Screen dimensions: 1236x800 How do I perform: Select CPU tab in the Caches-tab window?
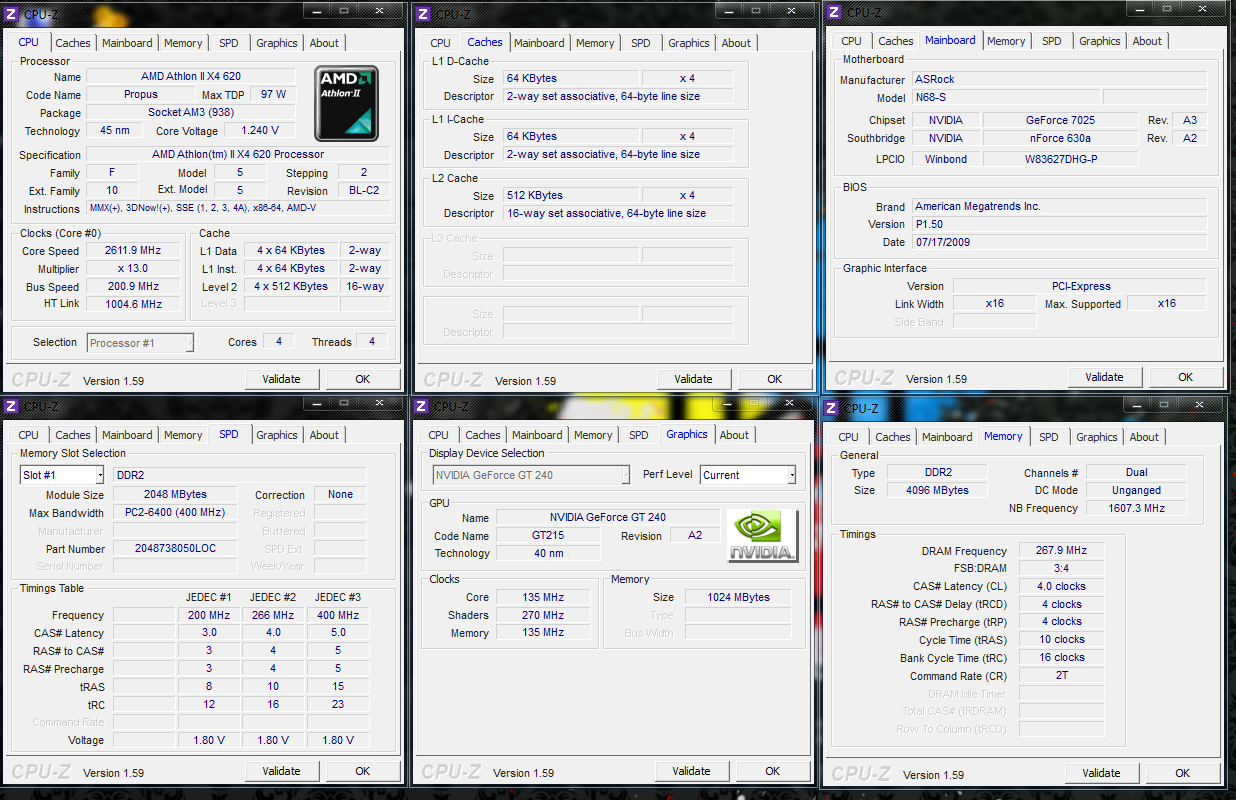pos(441,43)
